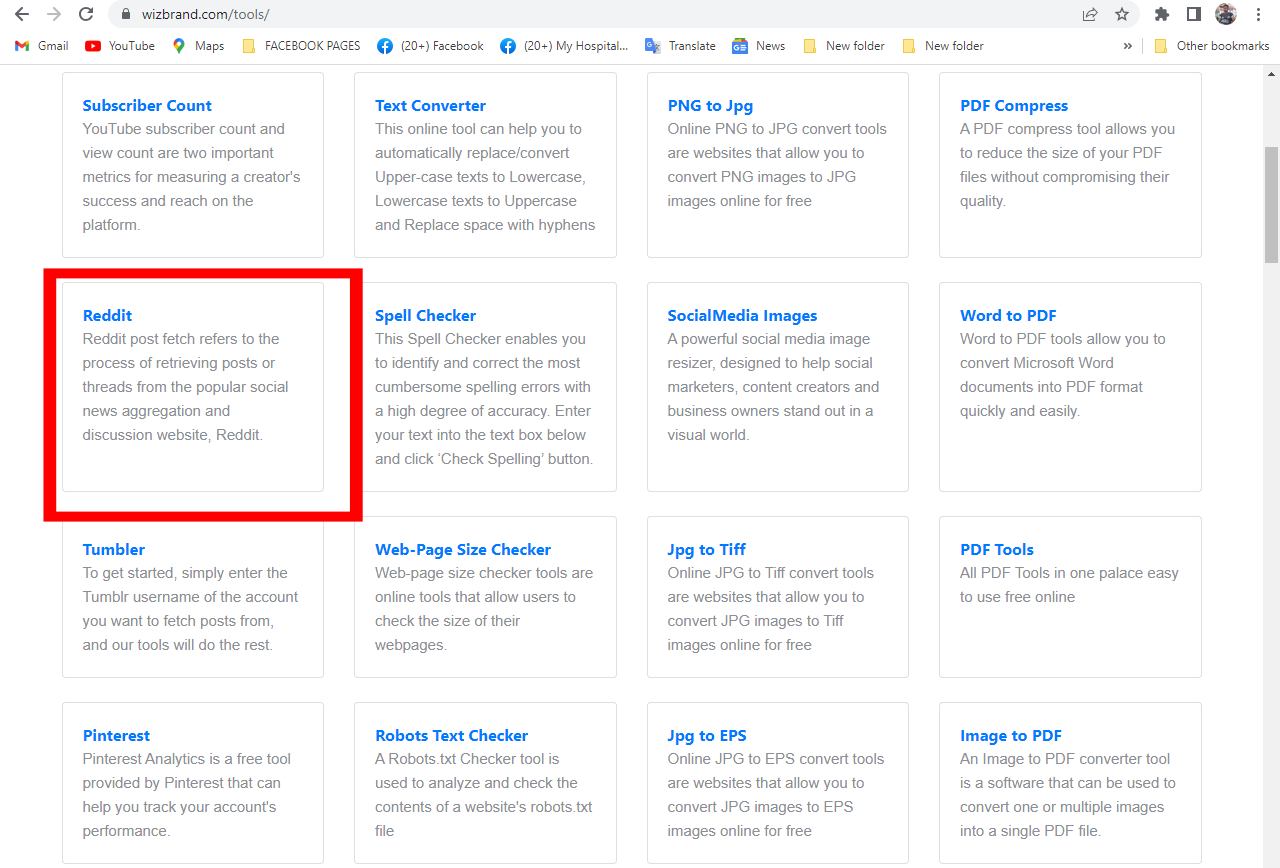The width and height of the screenshot is (1280, 868).
Task: Click inside the address bar
Action: (x=400, y=14)
